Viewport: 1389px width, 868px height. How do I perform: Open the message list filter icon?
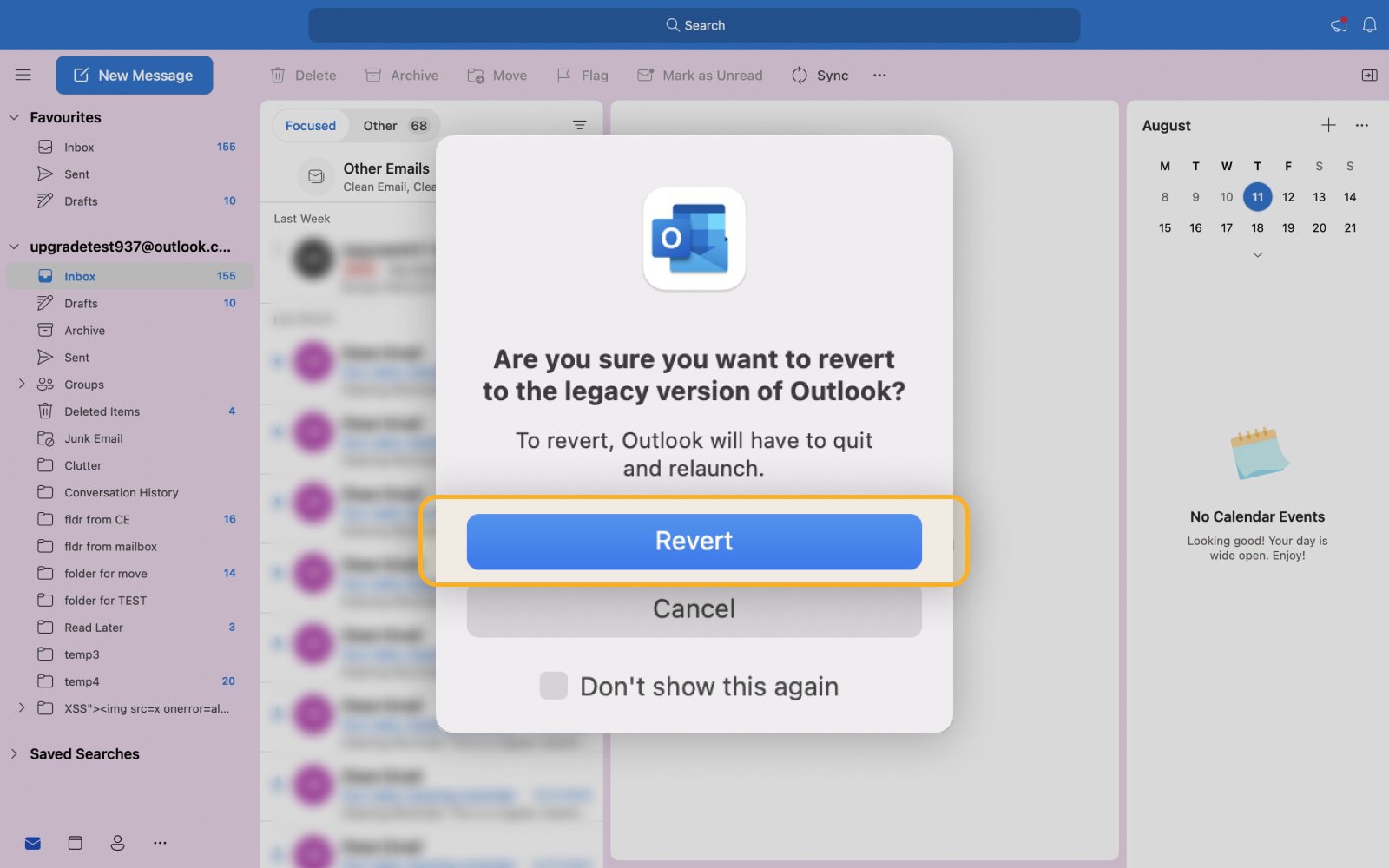point(580,126)
